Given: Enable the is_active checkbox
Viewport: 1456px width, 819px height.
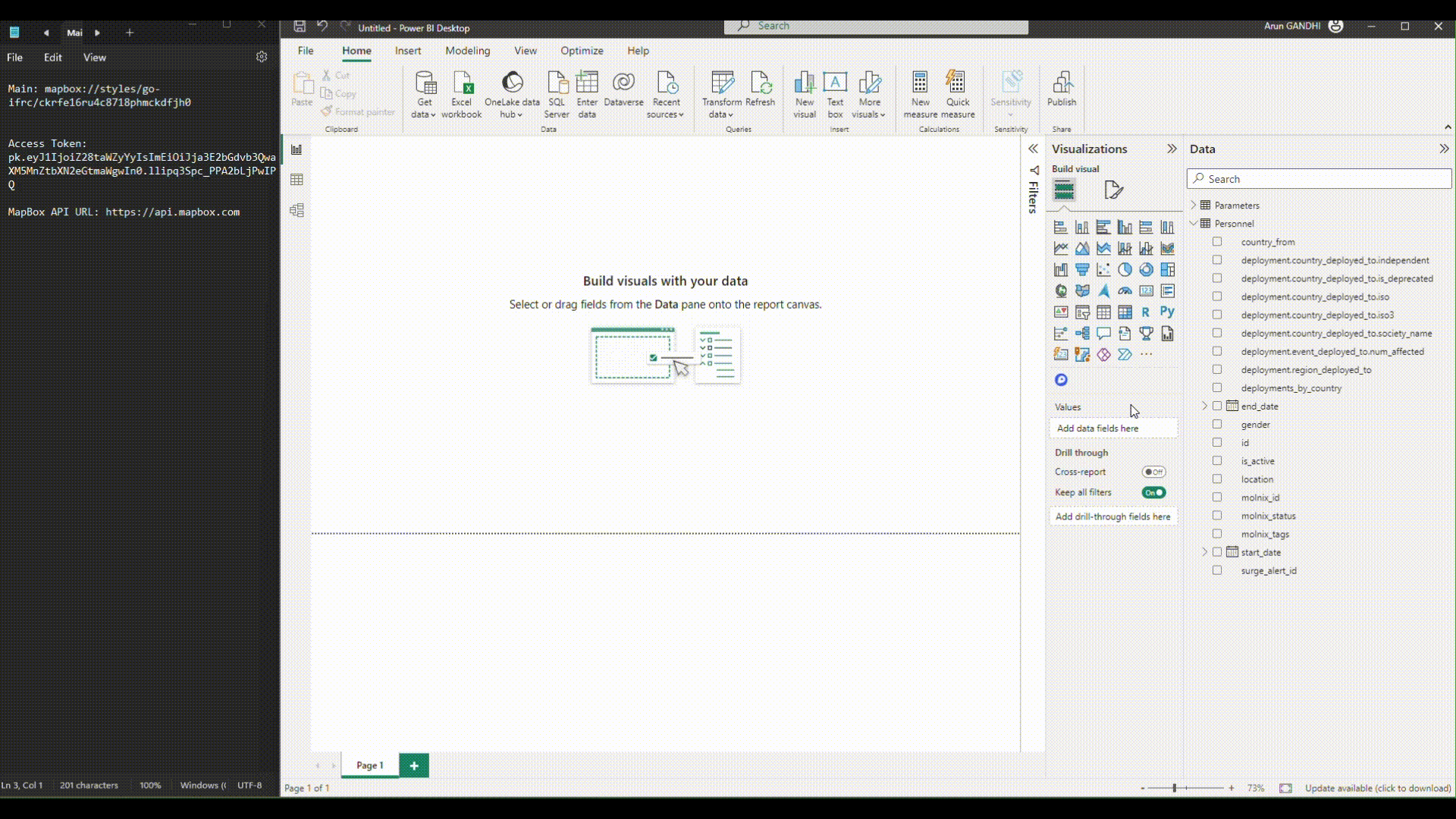Looking at the screenshot, I should pos(1217,460).
